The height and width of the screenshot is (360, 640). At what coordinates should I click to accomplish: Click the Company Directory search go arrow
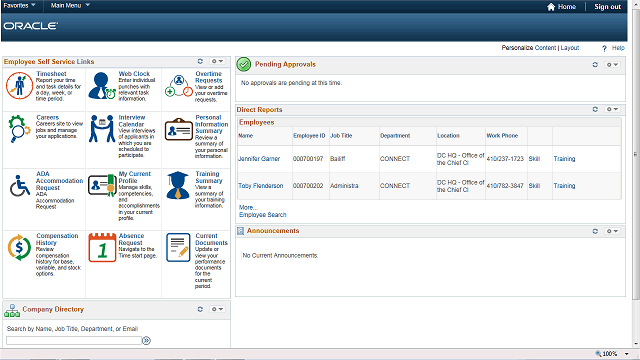(x=147, y=340)
